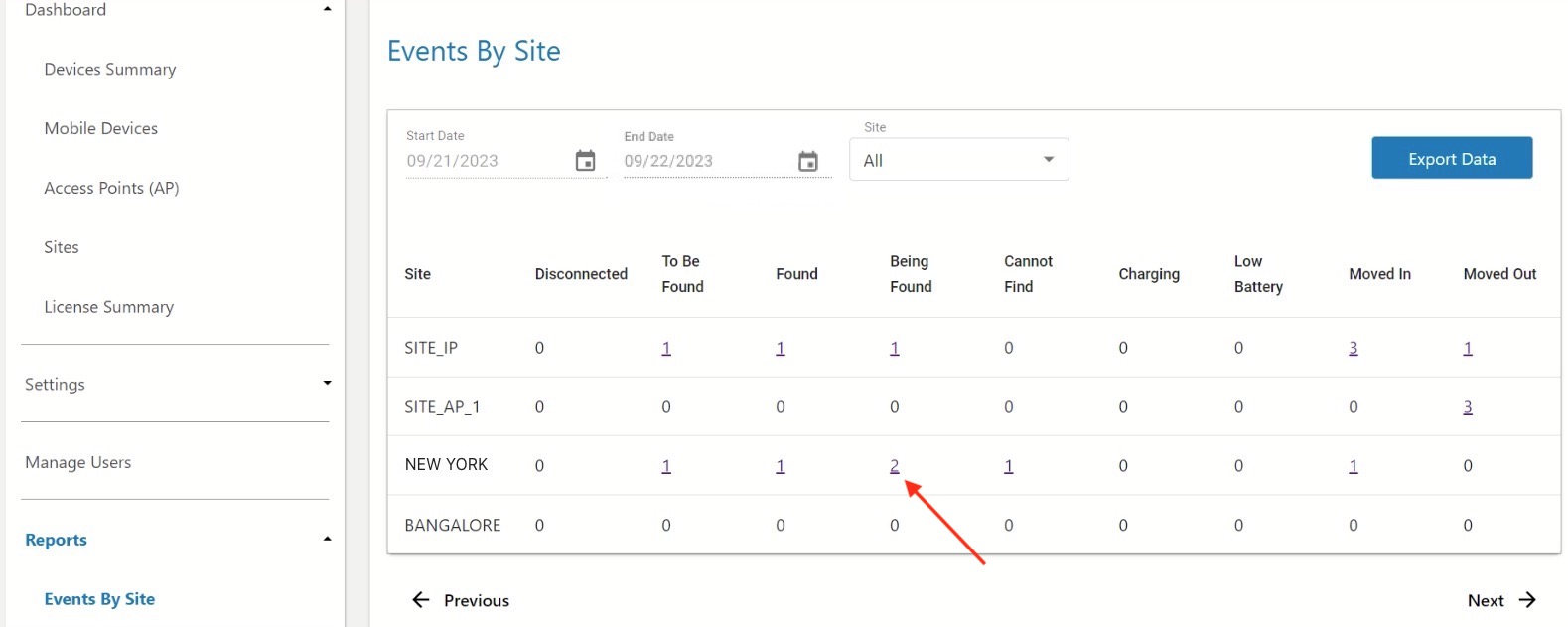Open the End Date calendar picker
Viewport: 1568px width, 627px height.
tap(808, 161)
